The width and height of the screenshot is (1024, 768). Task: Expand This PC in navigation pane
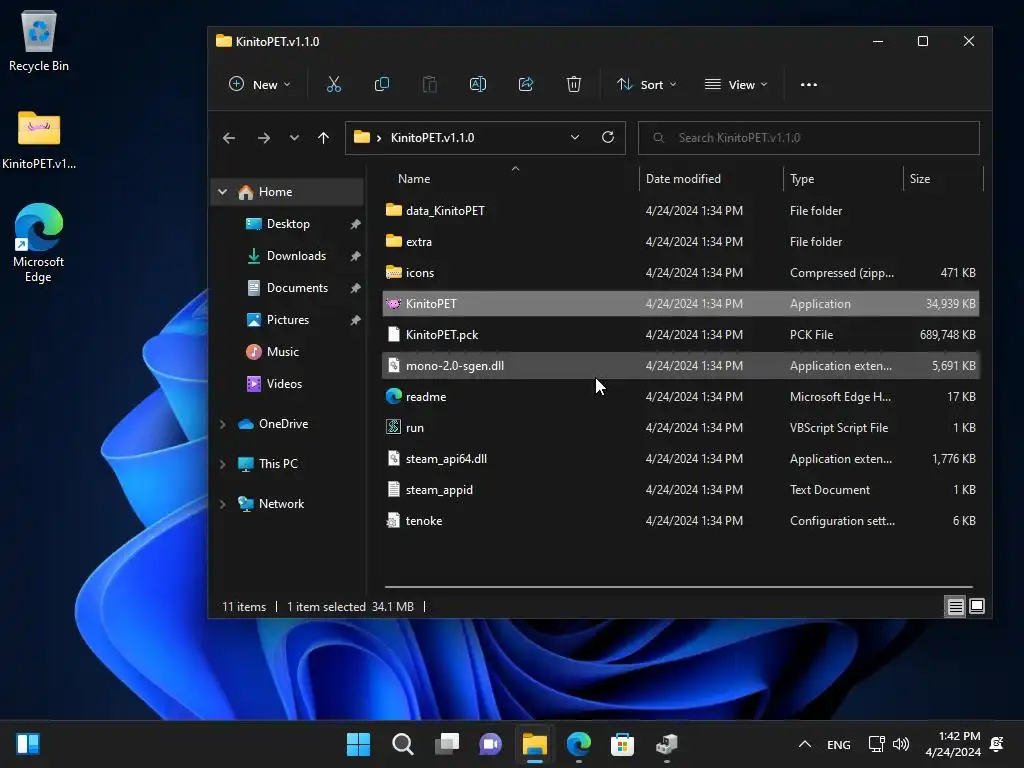pyautogui.click(x=223, y=464)
